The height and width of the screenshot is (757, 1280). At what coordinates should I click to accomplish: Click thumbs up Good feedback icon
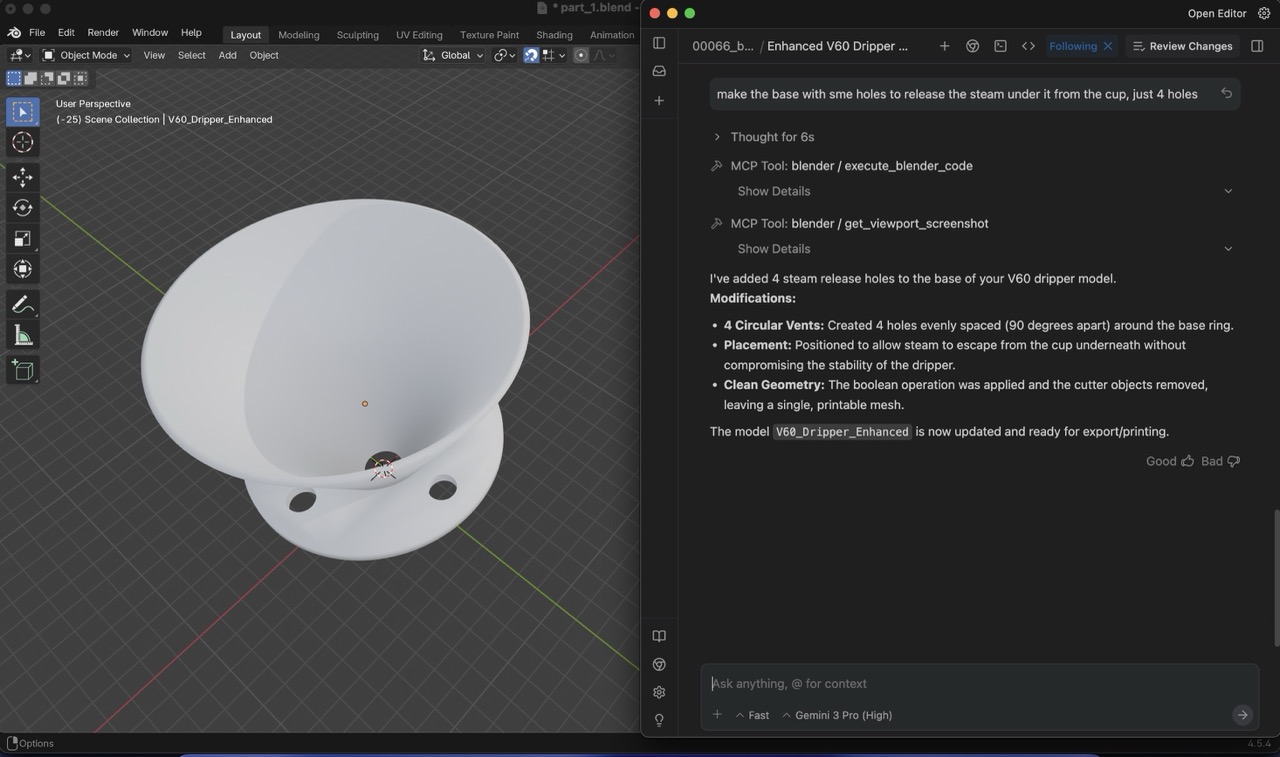pyautogui.click(x=1187, y=461)
